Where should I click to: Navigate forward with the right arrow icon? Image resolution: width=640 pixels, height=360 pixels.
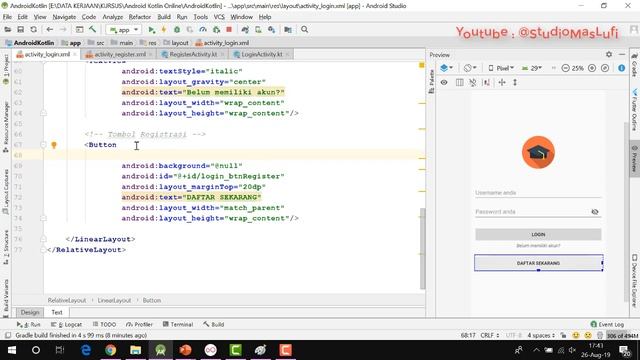click(63, 29)
